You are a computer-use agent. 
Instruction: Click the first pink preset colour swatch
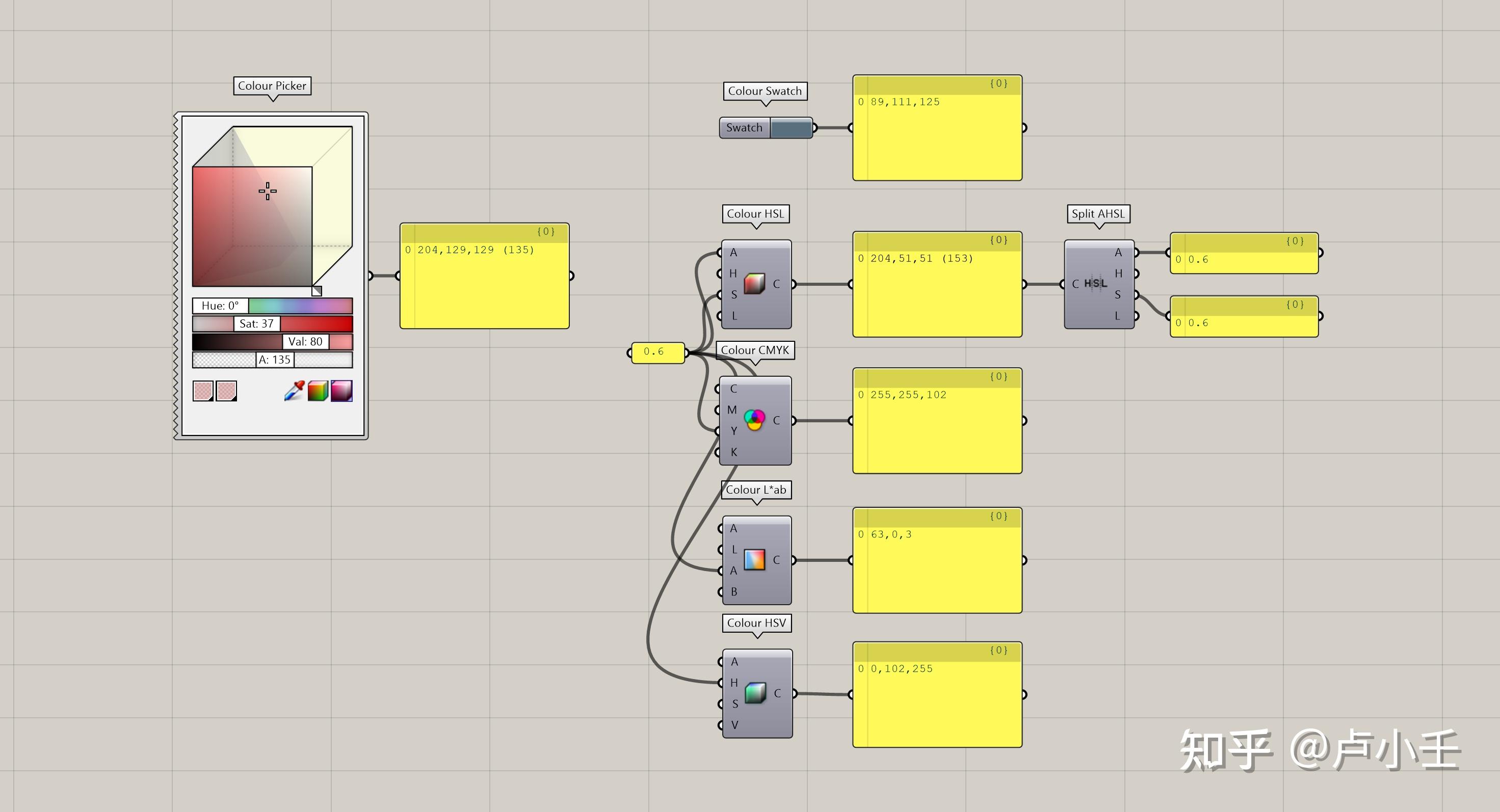[x=203, y=391]
